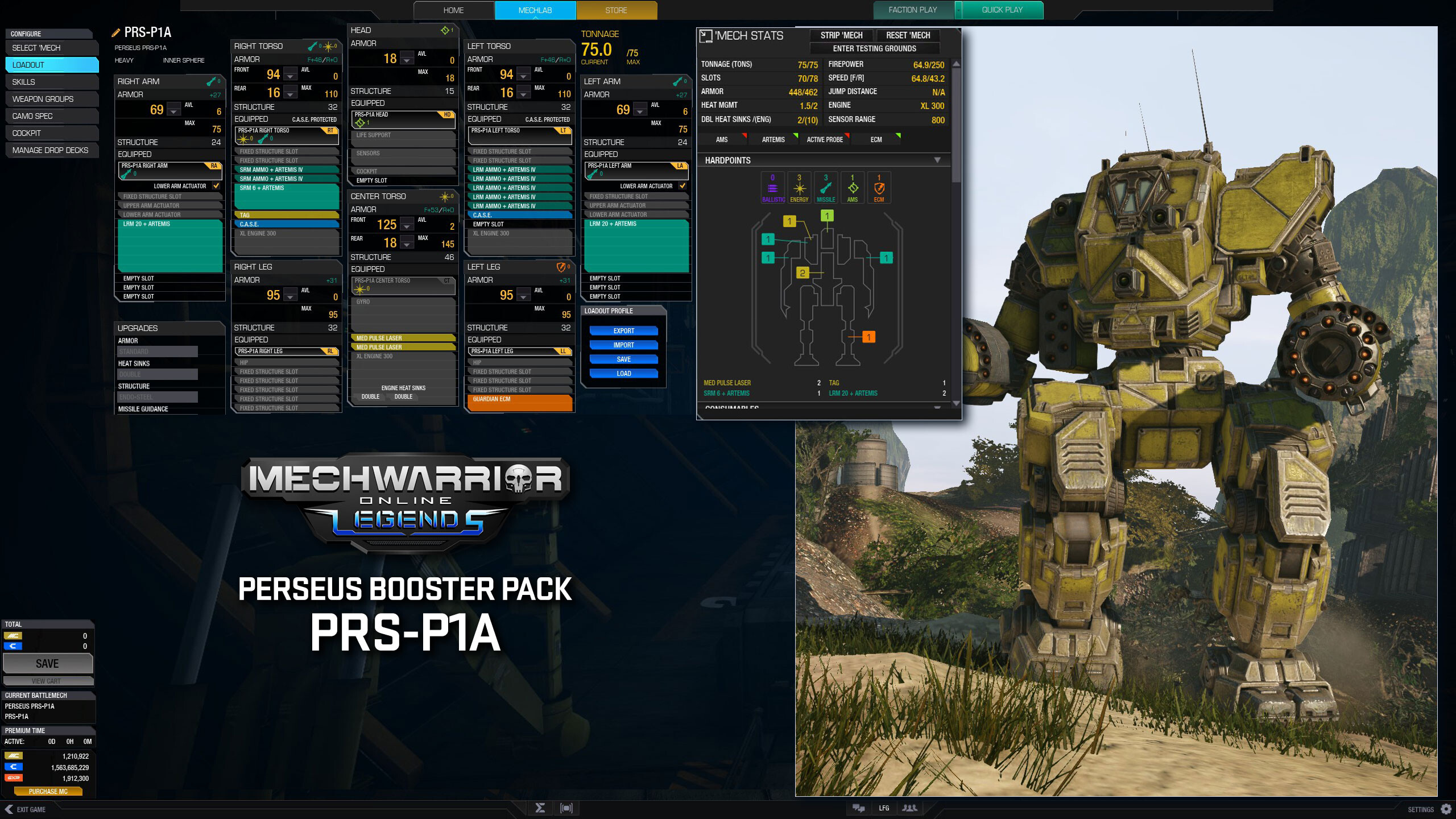Screen dimensions: 1456x819
Task: Toggle the Active Probe equipment filter
Action: 825,139
